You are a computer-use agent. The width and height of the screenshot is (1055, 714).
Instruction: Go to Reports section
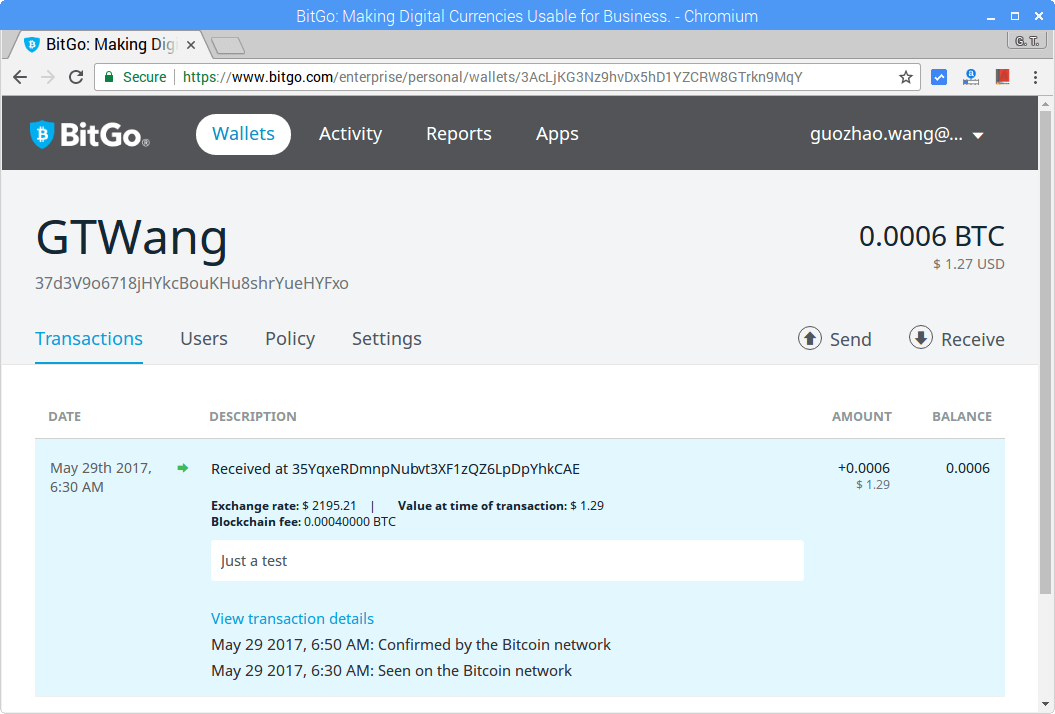pos(458,134)
